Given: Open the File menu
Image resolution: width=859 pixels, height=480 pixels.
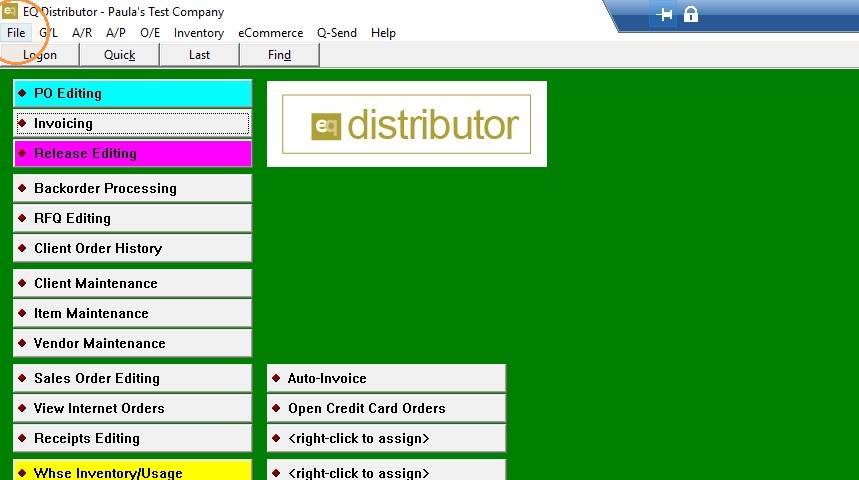Looking at the screenshot, I should 16,33.
